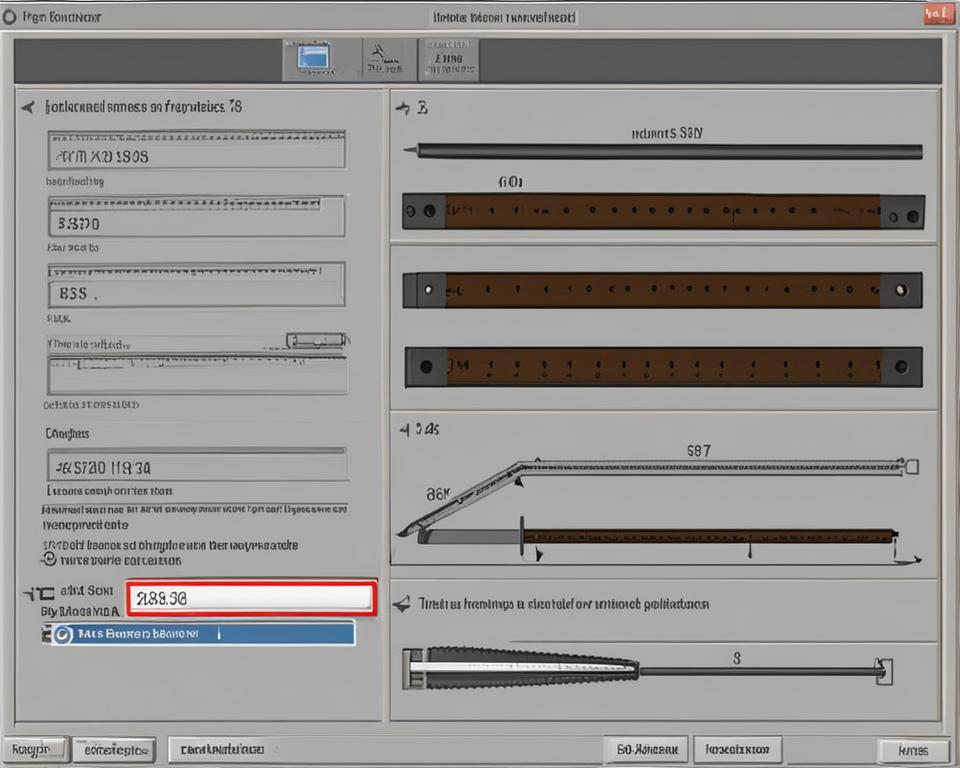Click inside the red-highlighted input field
Screen dimensions: 960x768
(x=250, y=597)
